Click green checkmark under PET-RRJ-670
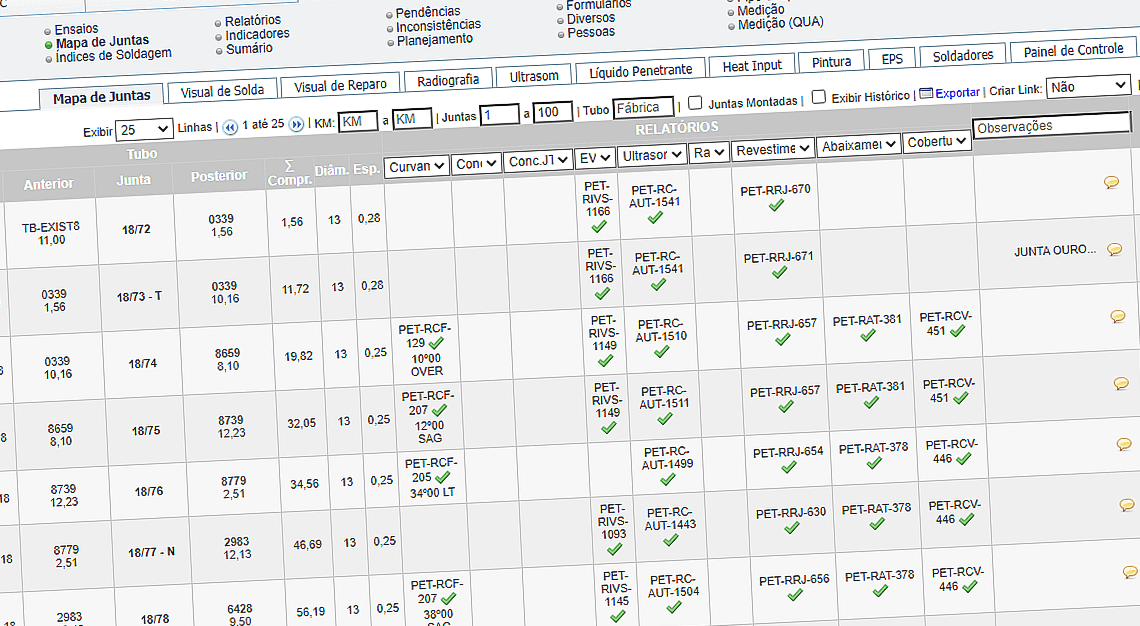 pos(776,205)
